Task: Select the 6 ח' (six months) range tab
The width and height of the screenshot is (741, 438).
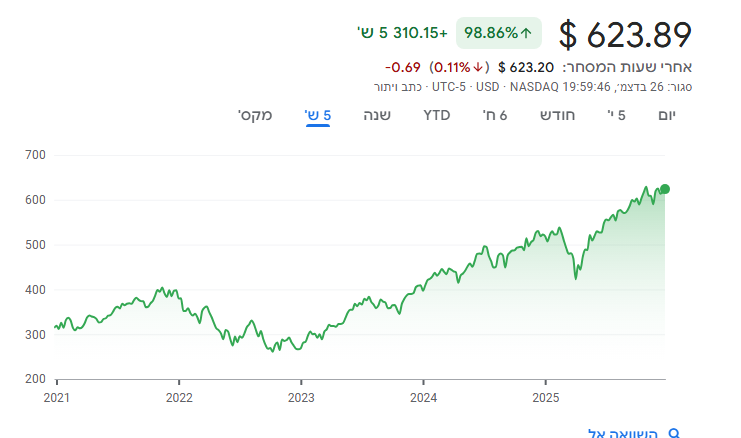Action: (497, 115)
